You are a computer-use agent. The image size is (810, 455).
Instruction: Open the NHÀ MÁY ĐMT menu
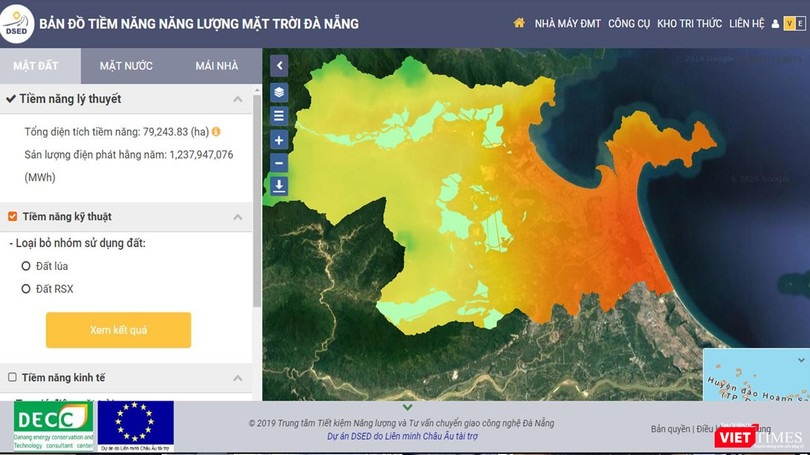[568, 24]
